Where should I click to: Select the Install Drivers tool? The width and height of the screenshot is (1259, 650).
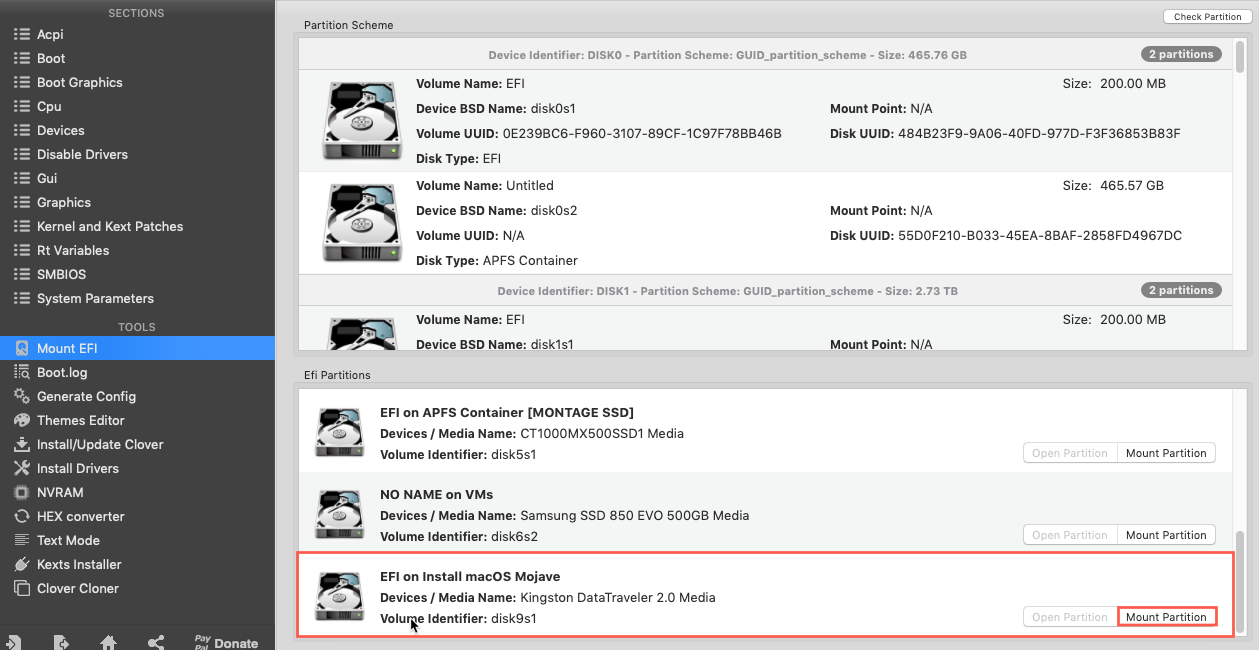tap(137, 468)
